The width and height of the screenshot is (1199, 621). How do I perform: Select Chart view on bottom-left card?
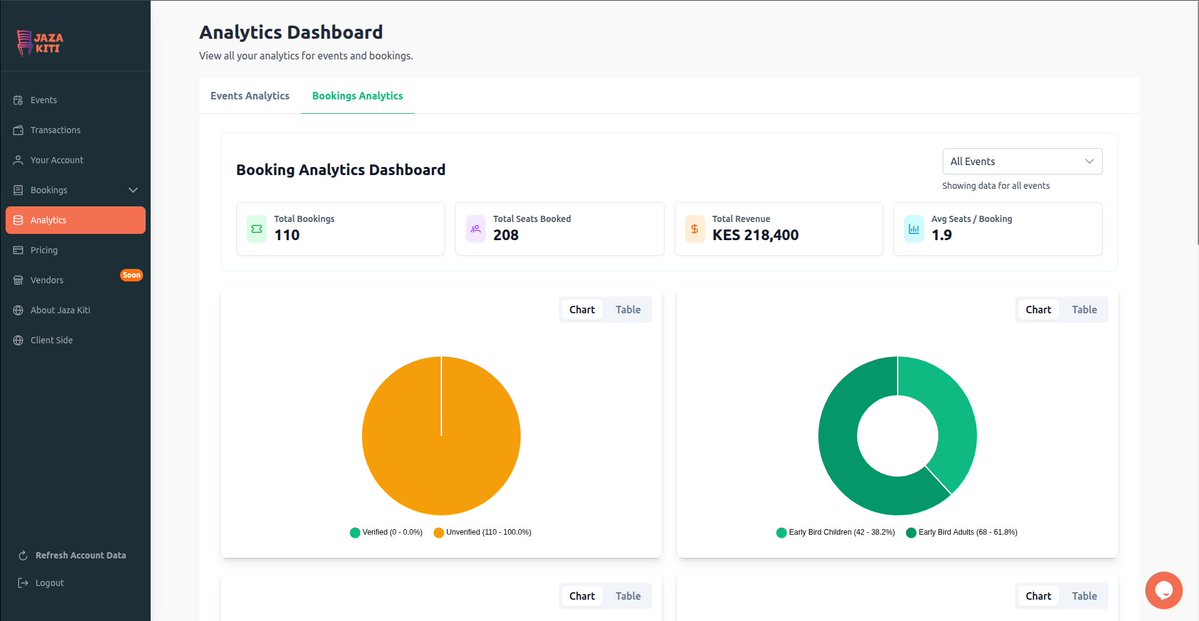coord(582,596)
